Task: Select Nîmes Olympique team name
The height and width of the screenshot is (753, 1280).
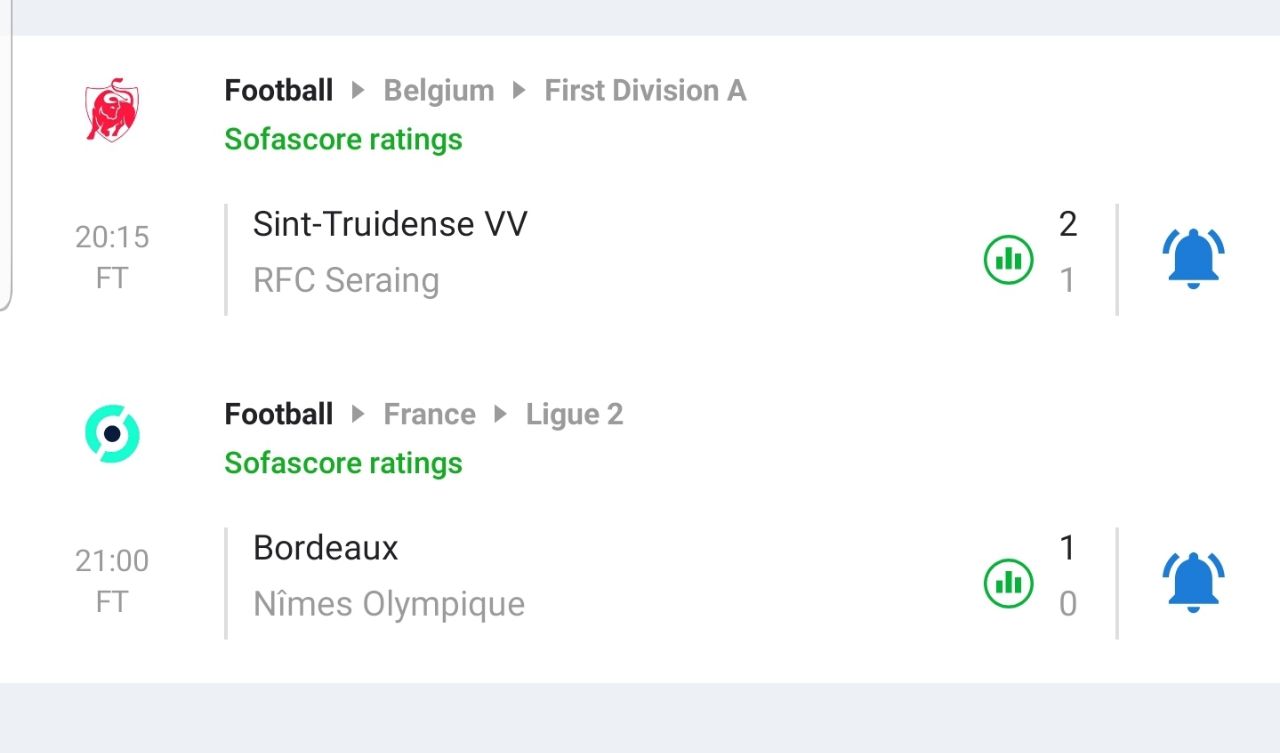Action: click(x=389, y=604)
